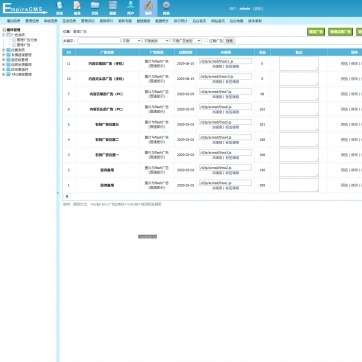Open 管理广告分类 in the tree
Screen dimensions: 362x362
click(x=27, y=40)
